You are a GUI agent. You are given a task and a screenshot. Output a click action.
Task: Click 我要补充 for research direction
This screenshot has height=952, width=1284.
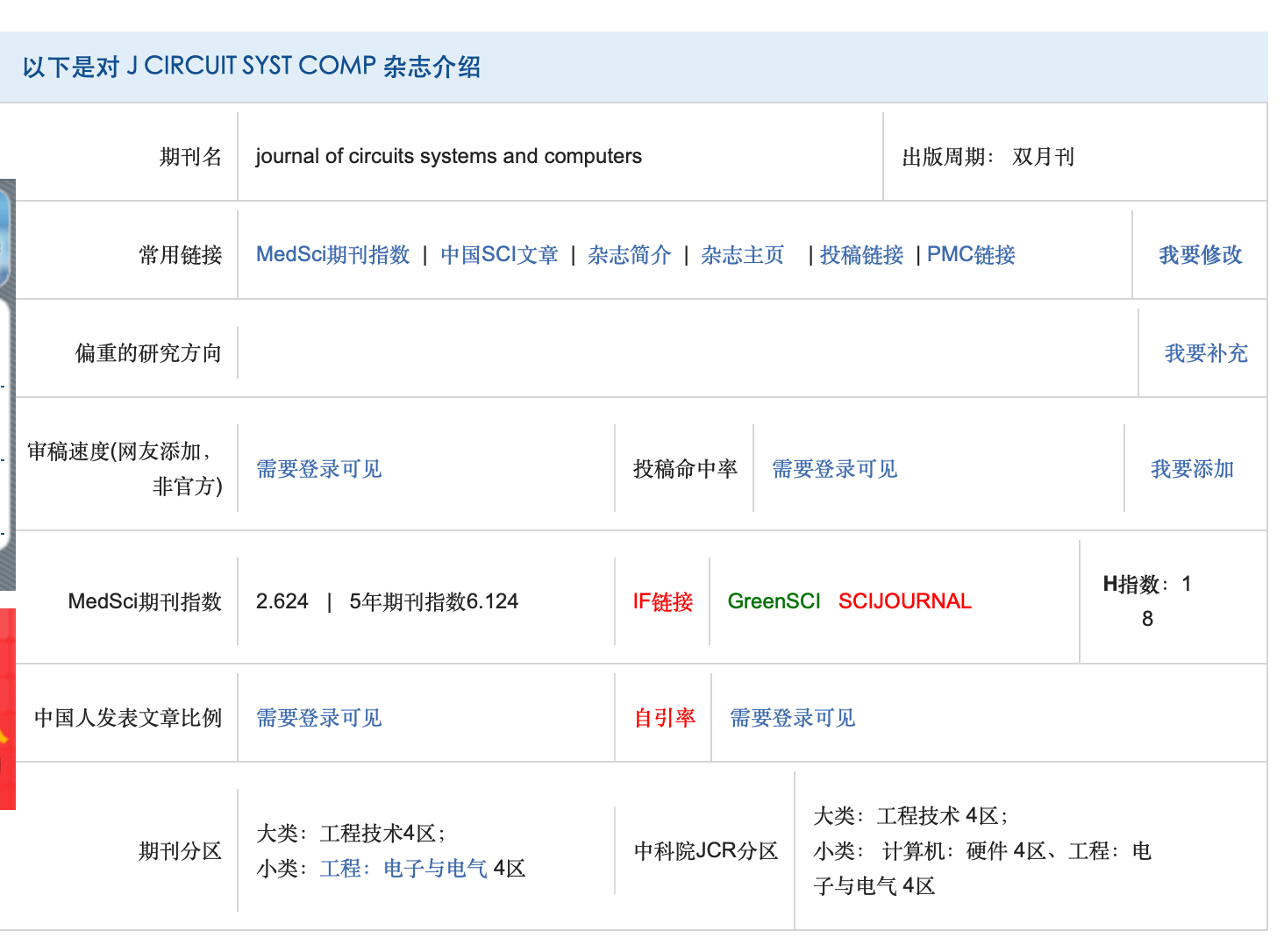1205,353
